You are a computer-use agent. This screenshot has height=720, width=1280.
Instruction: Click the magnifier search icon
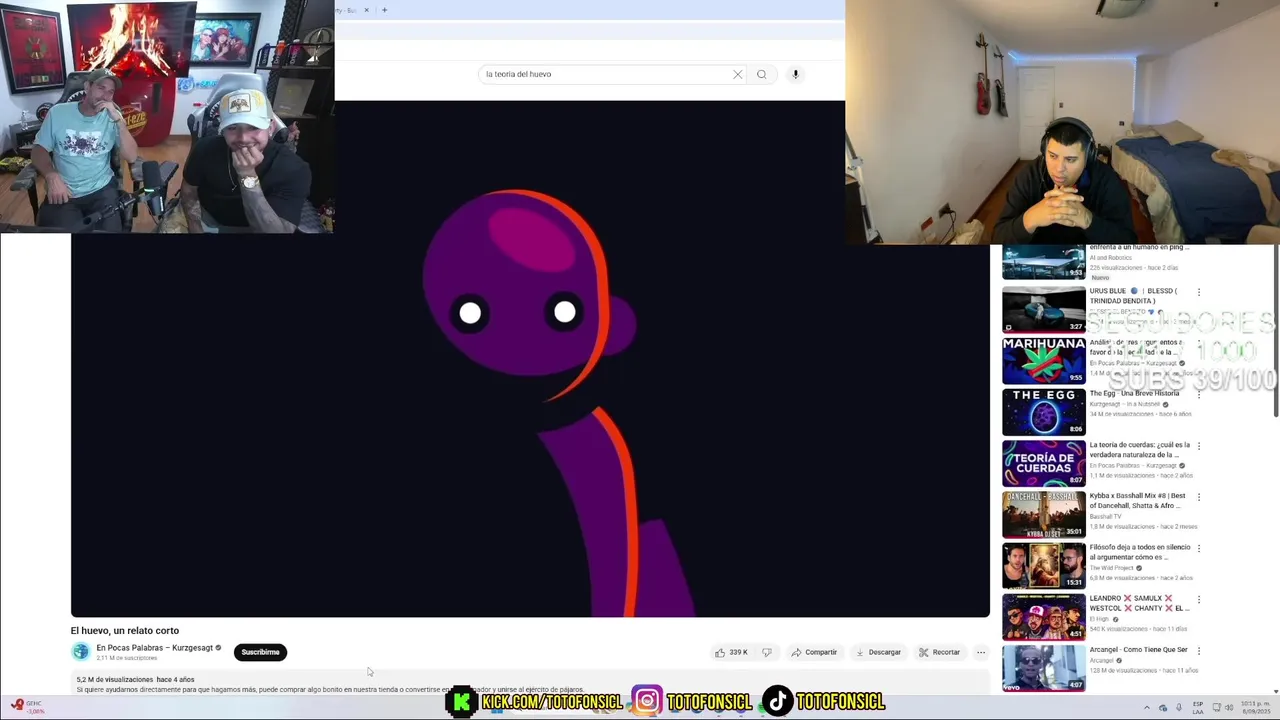pos(762,74)
